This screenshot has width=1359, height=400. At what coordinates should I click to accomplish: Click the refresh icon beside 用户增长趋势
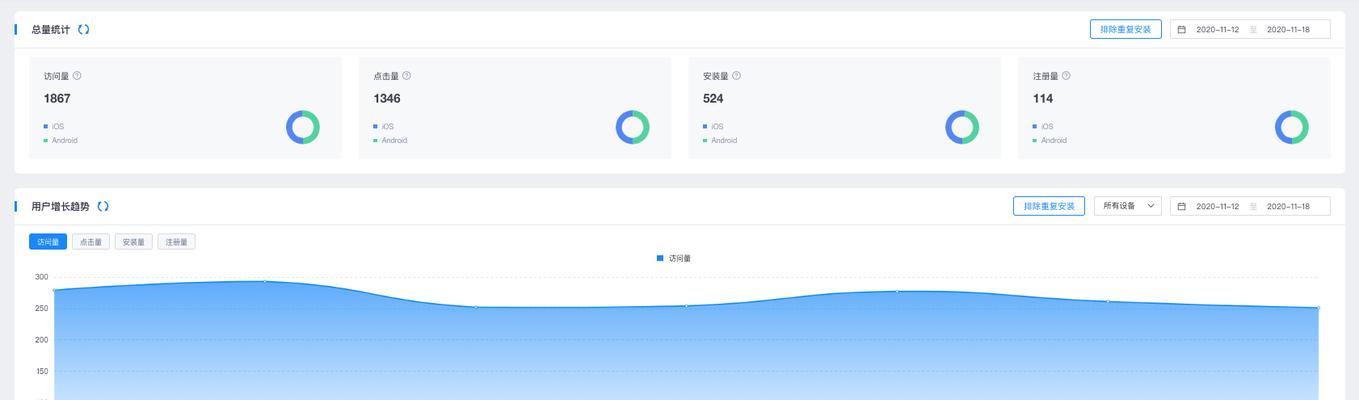[103, 207]
